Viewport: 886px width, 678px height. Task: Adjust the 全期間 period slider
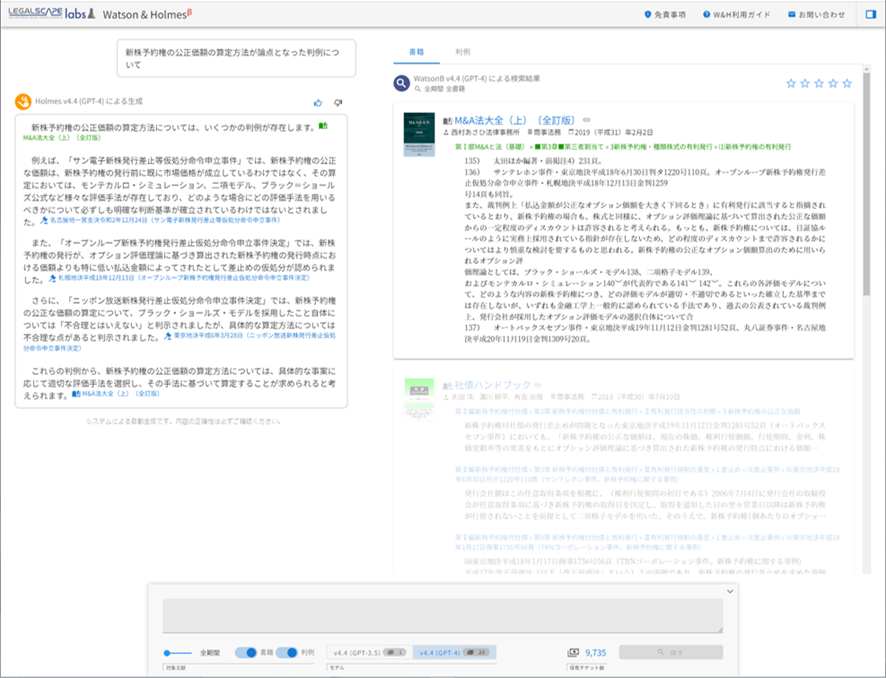tap(172, 652)
